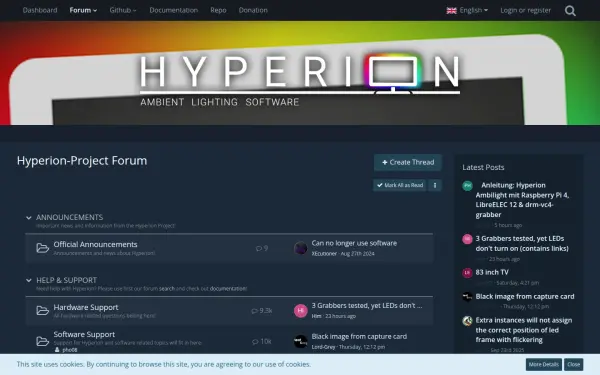Click More Details in cookie notice
Image resolution: width=600 pixels, height=375 pixels.
pos(543,364)
